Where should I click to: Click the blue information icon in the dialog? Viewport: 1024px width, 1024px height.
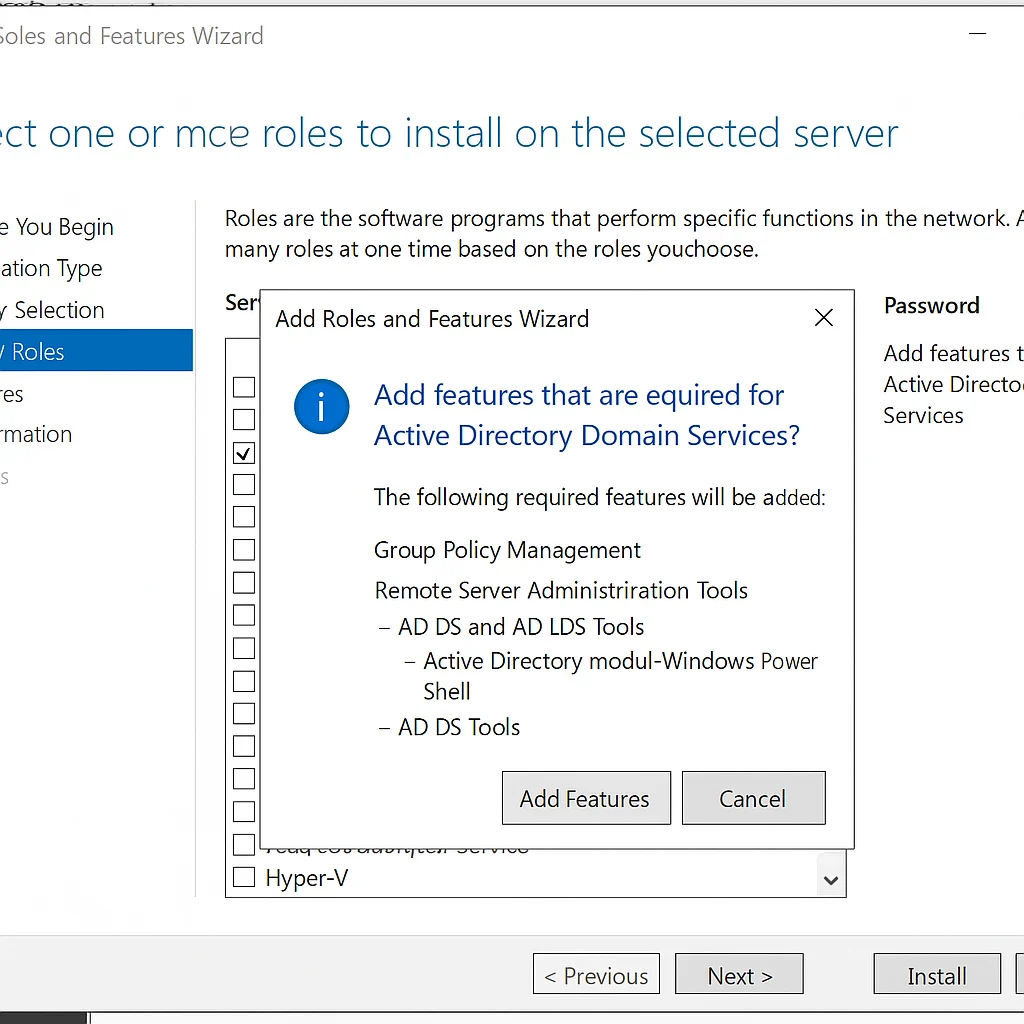(x=321, y=406)
